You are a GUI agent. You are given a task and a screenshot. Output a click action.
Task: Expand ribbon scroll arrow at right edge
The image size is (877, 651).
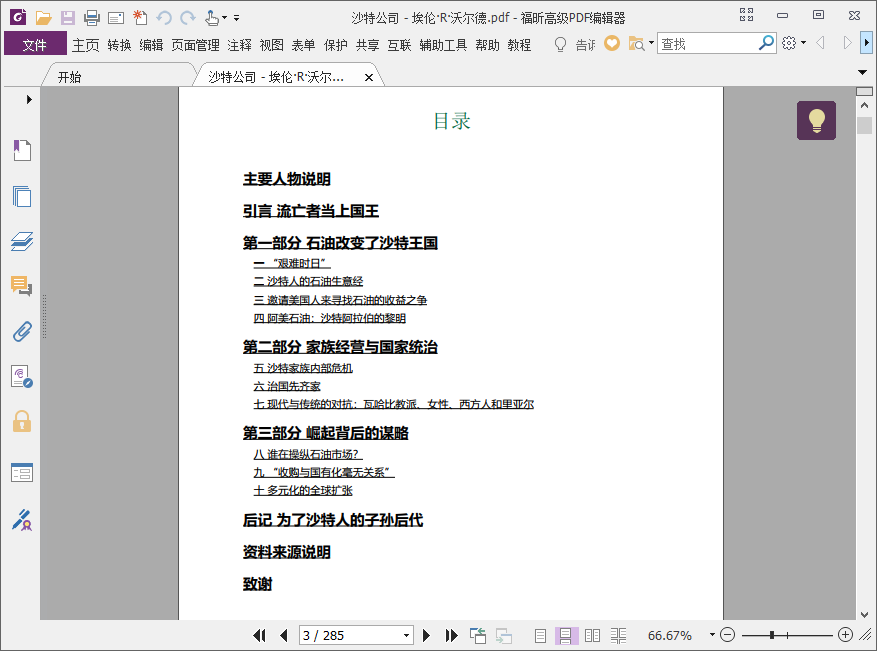pos(866,43)
